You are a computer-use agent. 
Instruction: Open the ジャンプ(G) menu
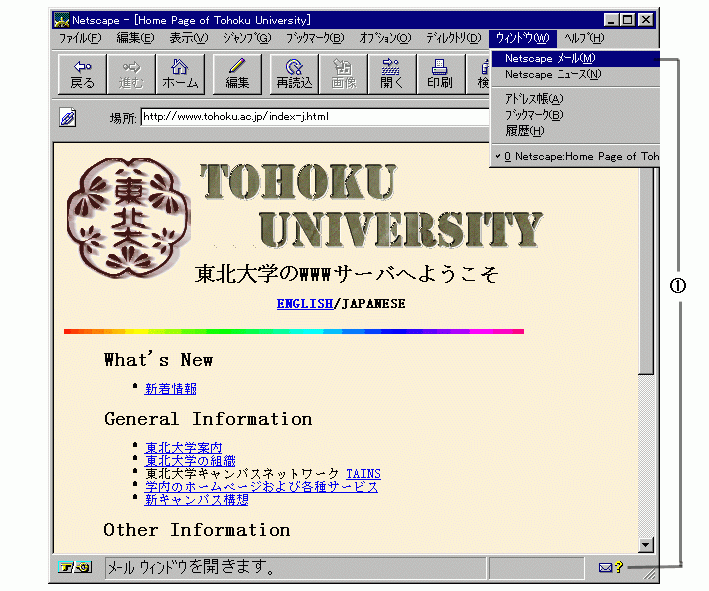pos(247,38)
